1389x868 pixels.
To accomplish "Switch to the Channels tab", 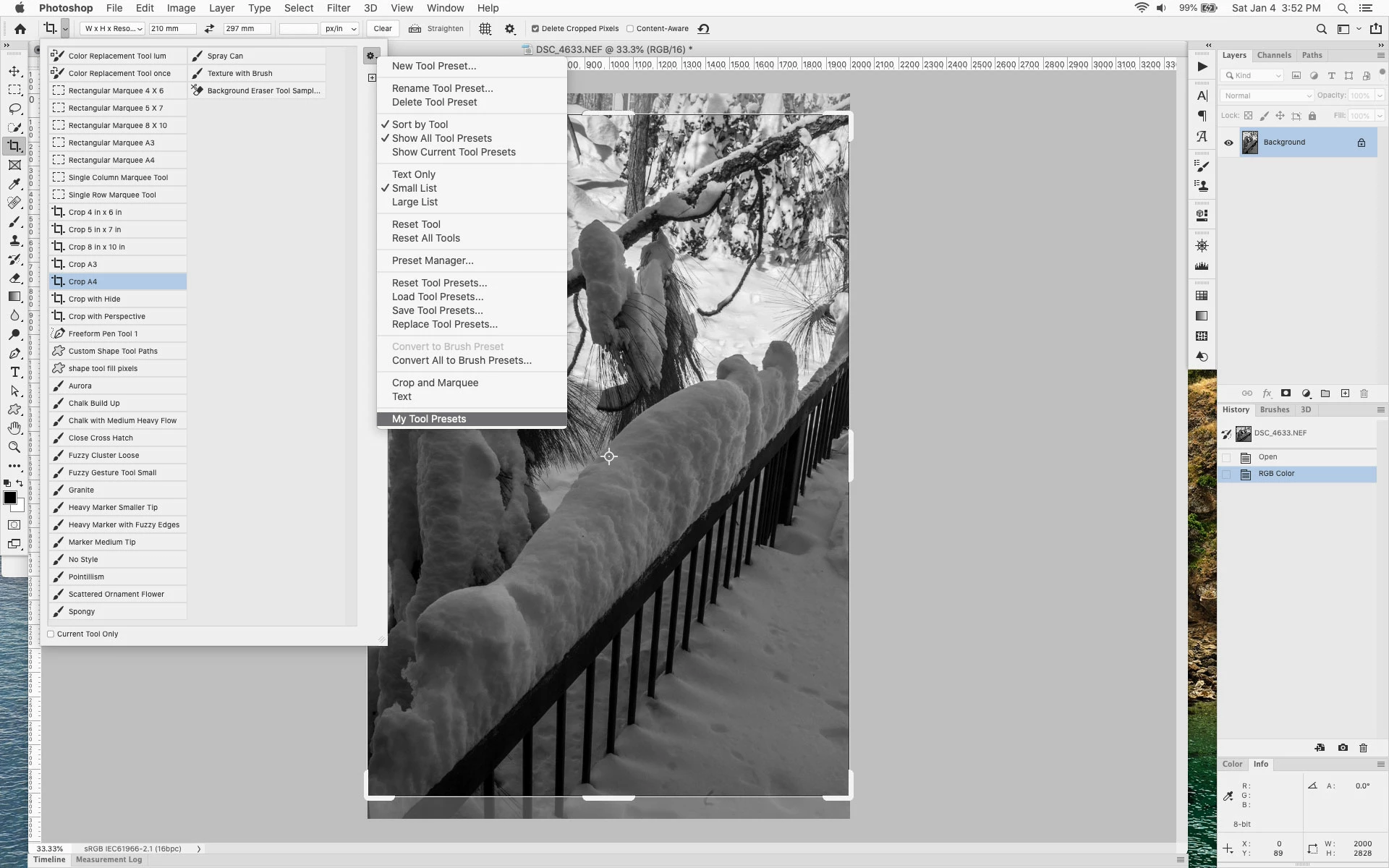I will (1273, 55).
